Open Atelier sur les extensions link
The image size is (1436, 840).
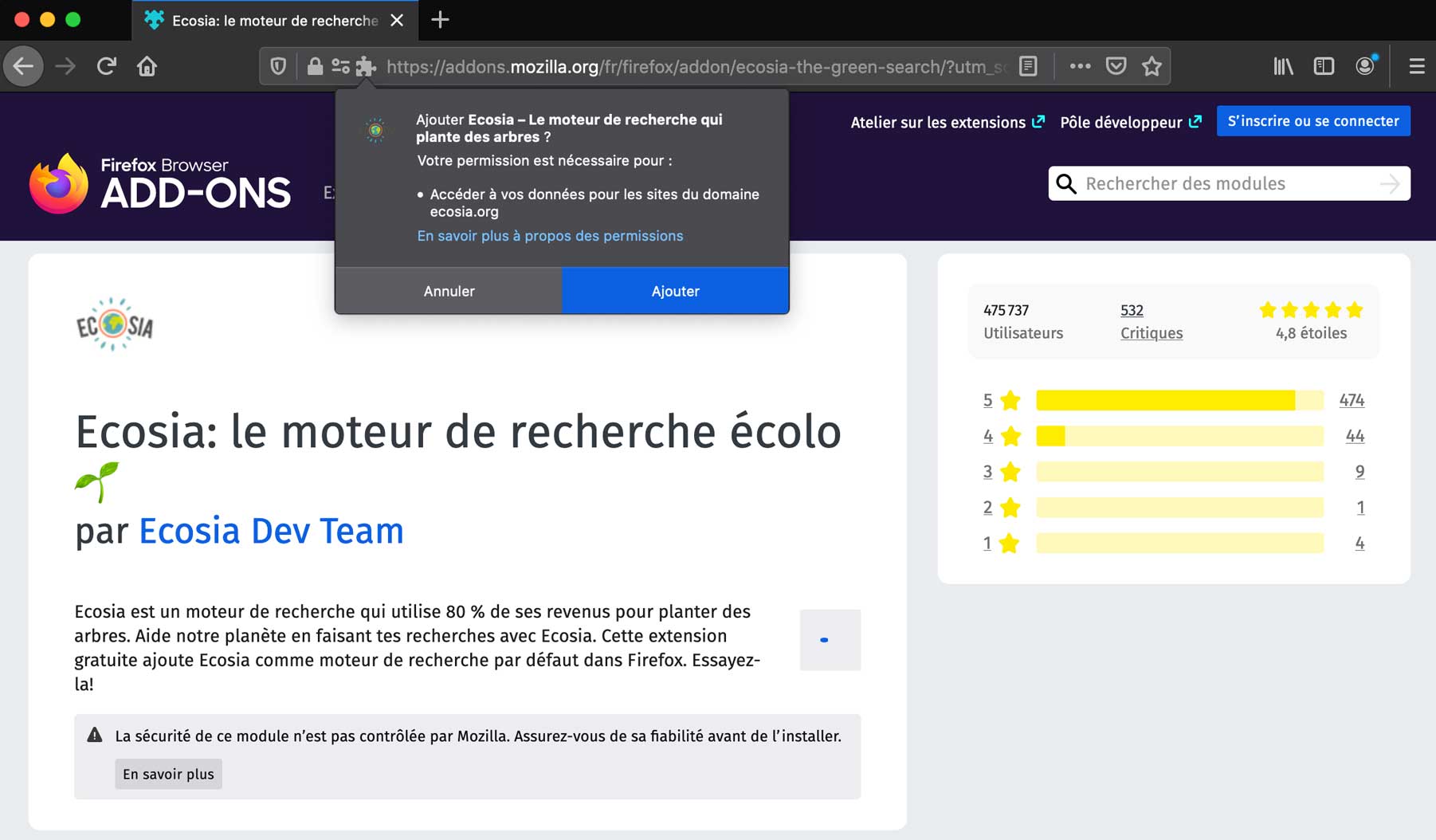tap(947, 122)
